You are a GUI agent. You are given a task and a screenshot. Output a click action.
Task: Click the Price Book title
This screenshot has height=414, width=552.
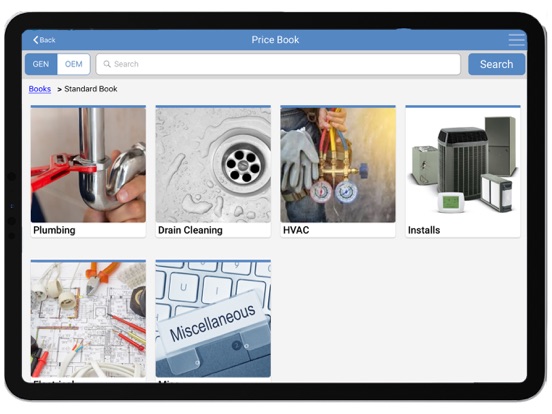click(275, 40)
